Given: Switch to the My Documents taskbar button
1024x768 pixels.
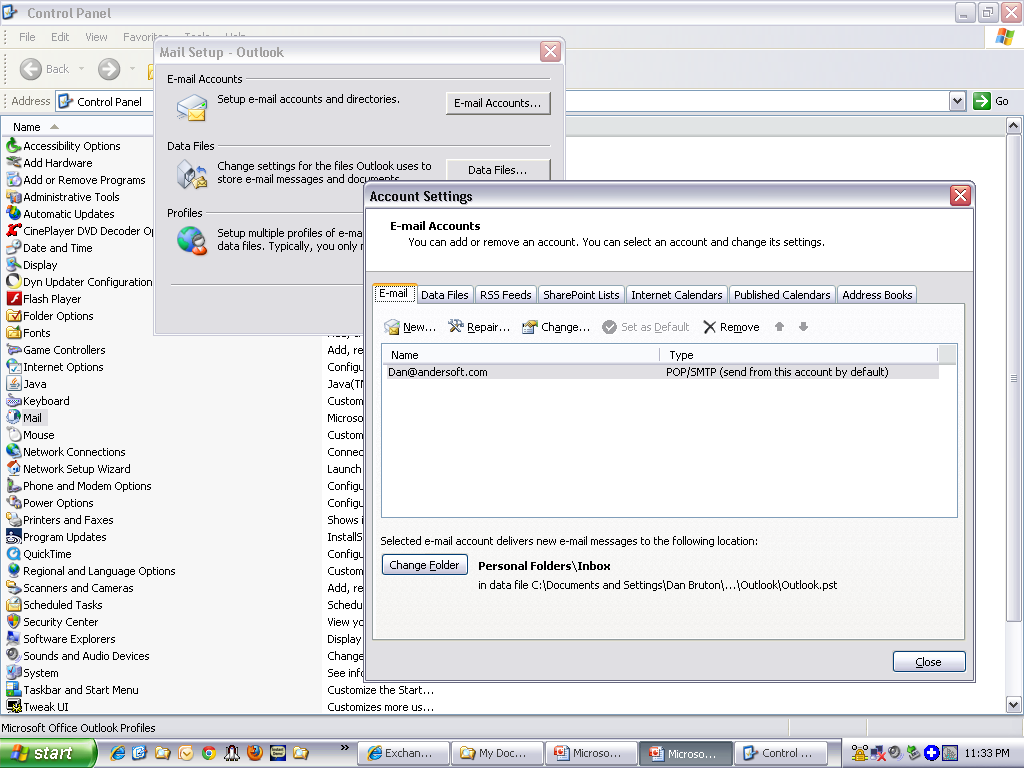Looking at the screenshot, I should pos(498,753).
